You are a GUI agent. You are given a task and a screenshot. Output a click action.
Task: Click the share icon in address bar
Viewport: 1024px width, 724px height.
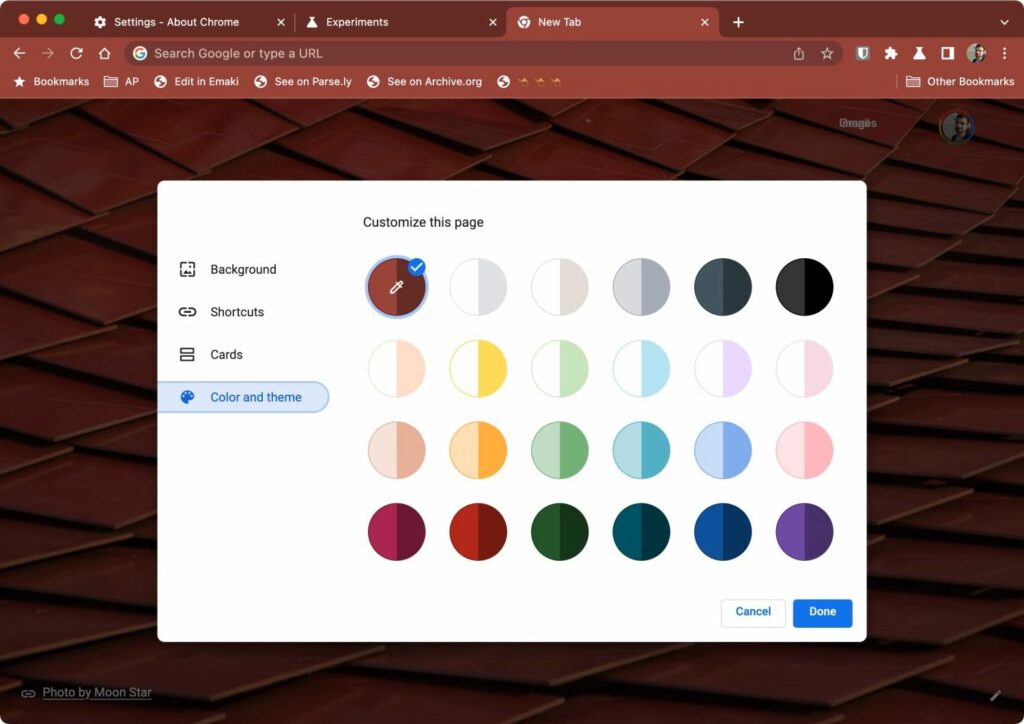click(x=798, y=53)
